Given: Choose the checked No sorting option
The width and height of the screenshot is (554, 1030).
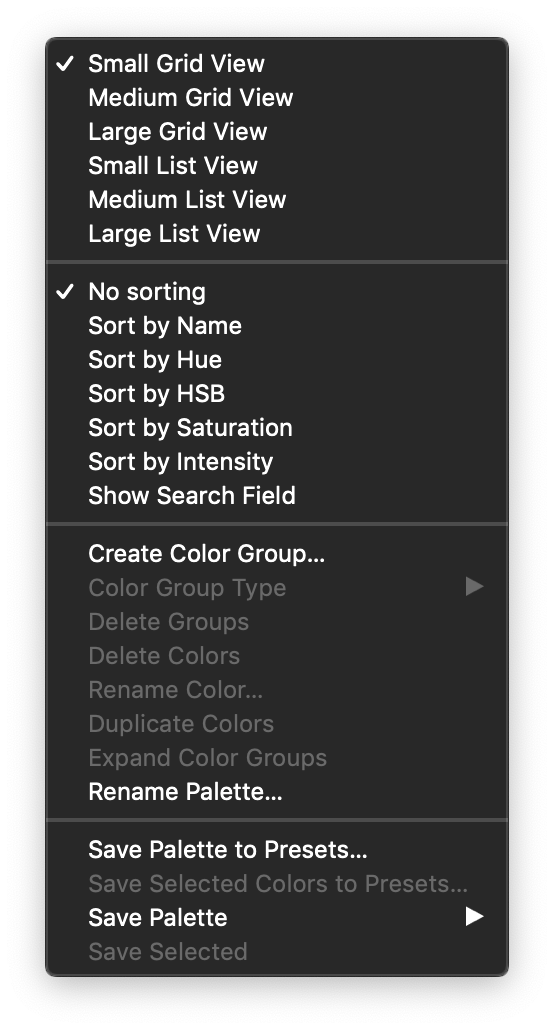Looking at the screenshot, I should coord(277,292).
